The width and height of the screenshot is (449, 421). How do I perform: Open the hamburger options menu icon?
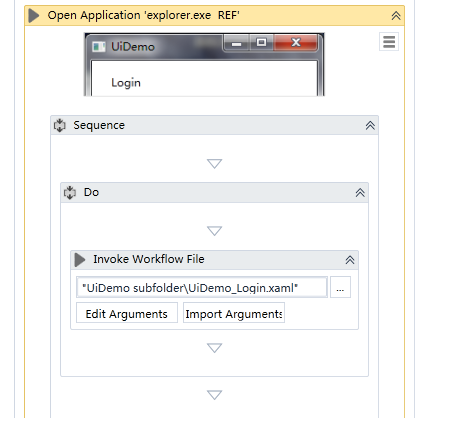pyautogui.click(x=389, y=42)
